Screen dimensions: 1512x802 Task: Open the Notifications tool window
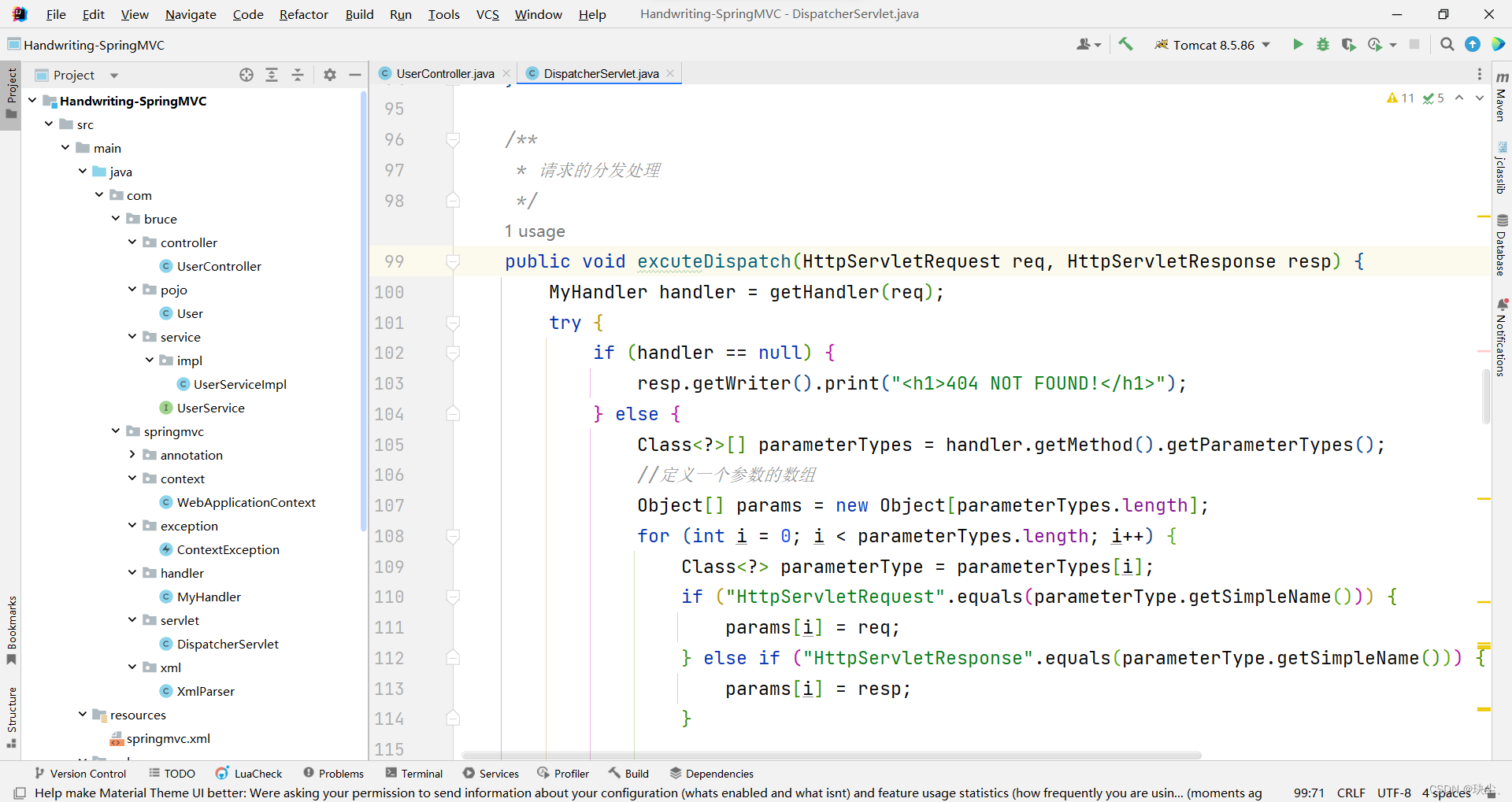pyautogui.click(x=1502, y=337)
